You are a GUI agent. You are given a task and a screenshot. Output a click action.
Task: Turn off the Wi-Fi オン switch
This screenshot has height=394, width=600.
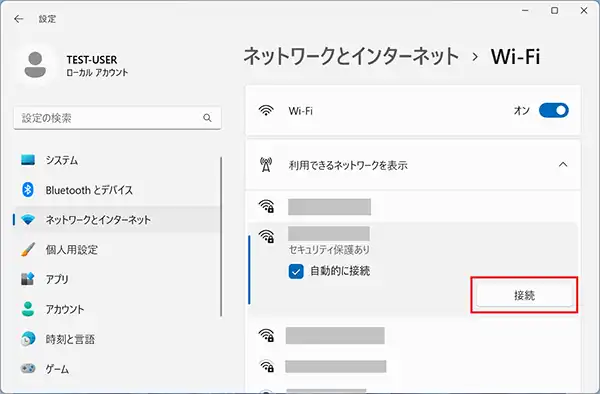coord(554,111)
